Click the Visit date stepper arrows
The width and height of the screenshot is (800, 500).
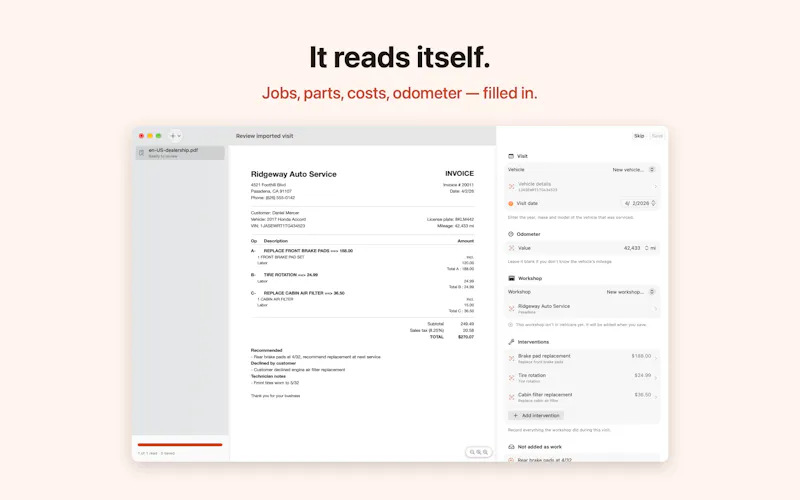653,203
